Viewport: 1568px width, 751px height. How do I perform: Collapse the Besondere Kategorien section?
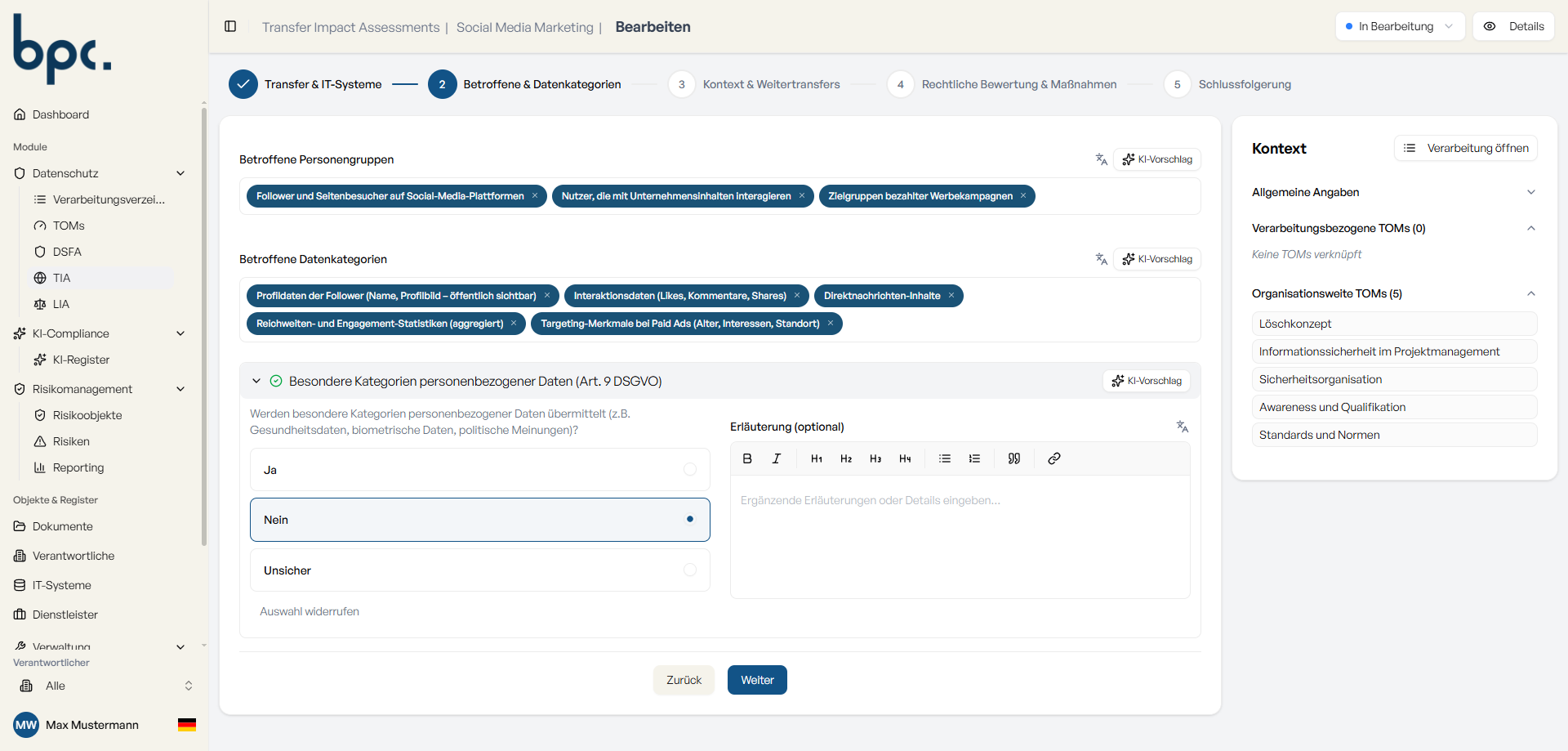(x=256, y=381)
